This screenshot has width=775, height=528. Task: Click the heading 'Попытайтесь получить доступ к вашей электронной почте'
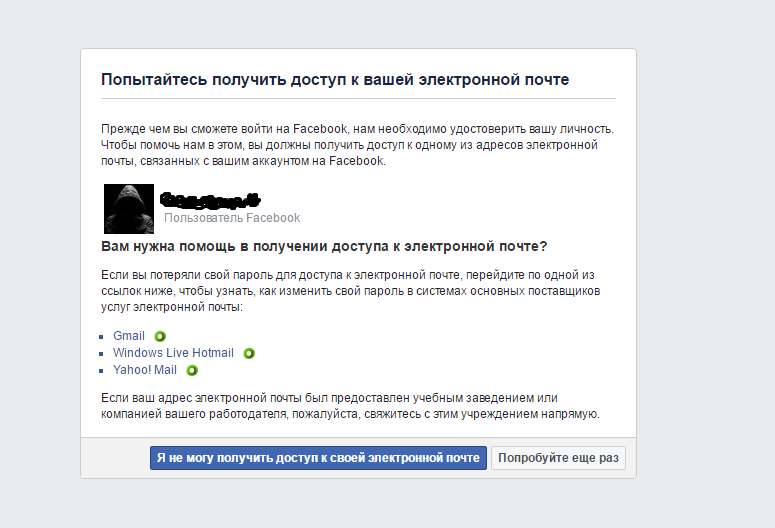point(335,80)
